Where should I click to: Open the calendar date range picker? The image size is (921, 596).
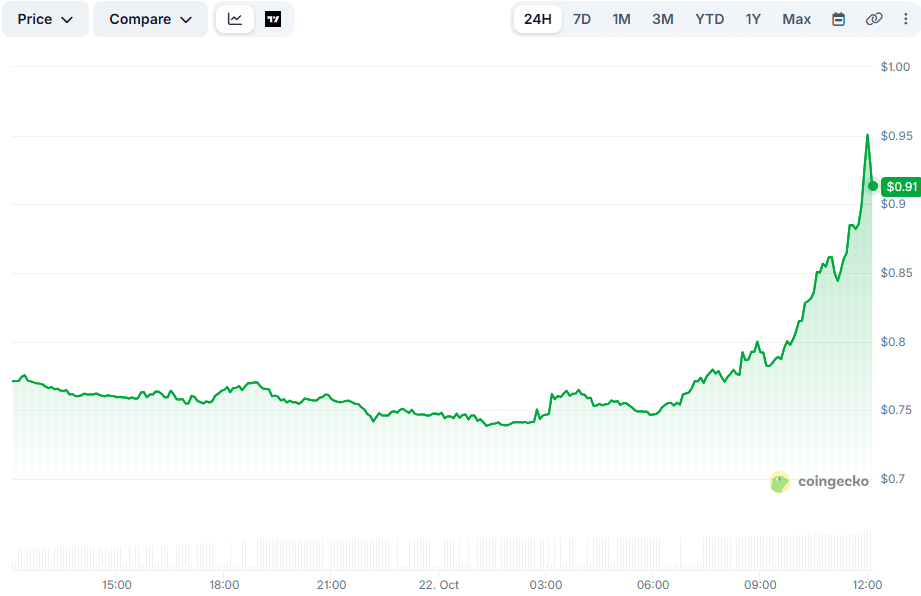(x=838, y=19)
